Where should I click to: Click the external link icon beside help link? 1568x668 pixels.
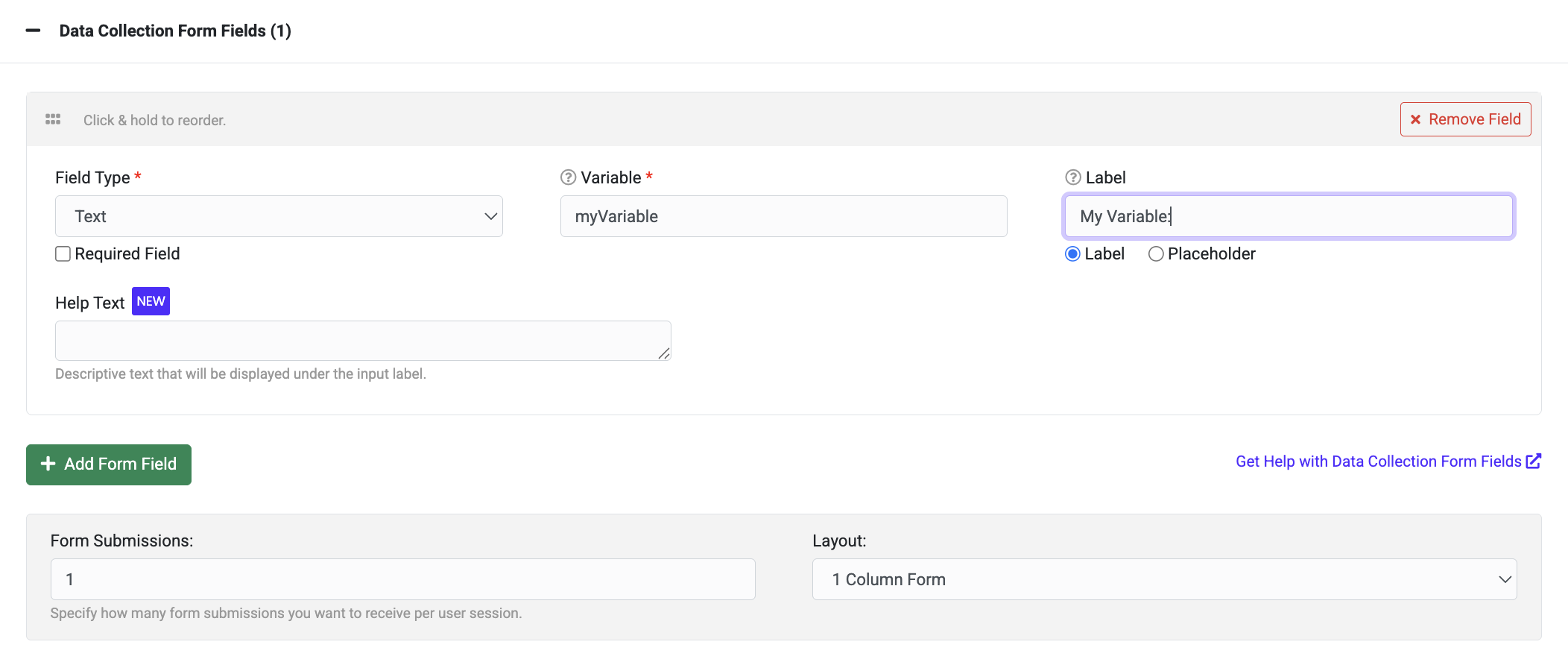tap(1533, 461)
